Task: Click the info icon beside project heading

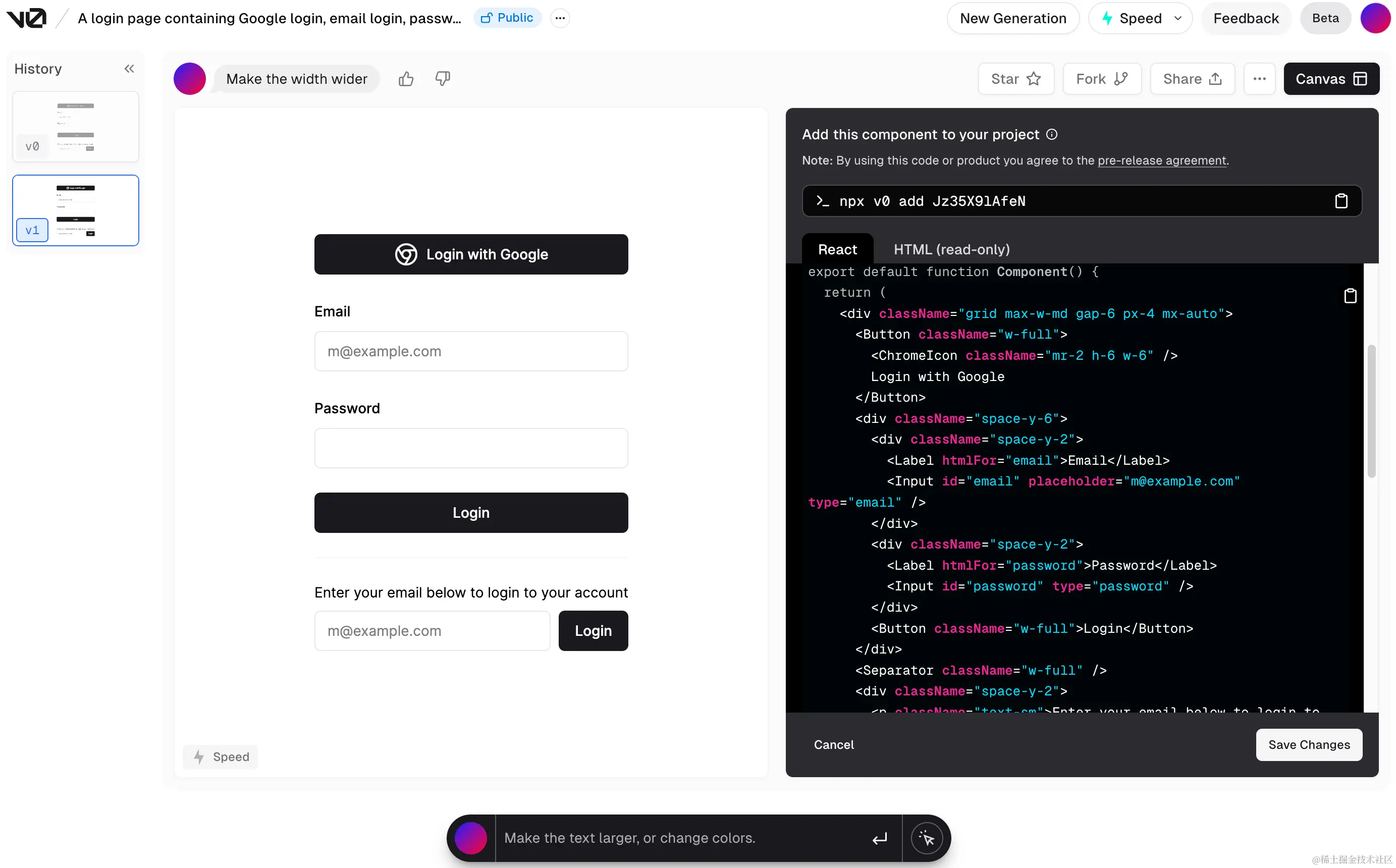Action: [x=1052, y=134]
